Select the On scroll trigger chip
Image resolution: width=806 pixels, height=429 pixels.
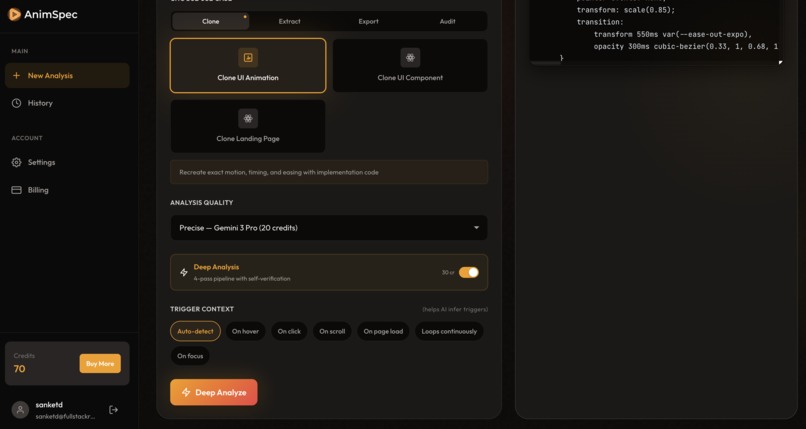332,331
